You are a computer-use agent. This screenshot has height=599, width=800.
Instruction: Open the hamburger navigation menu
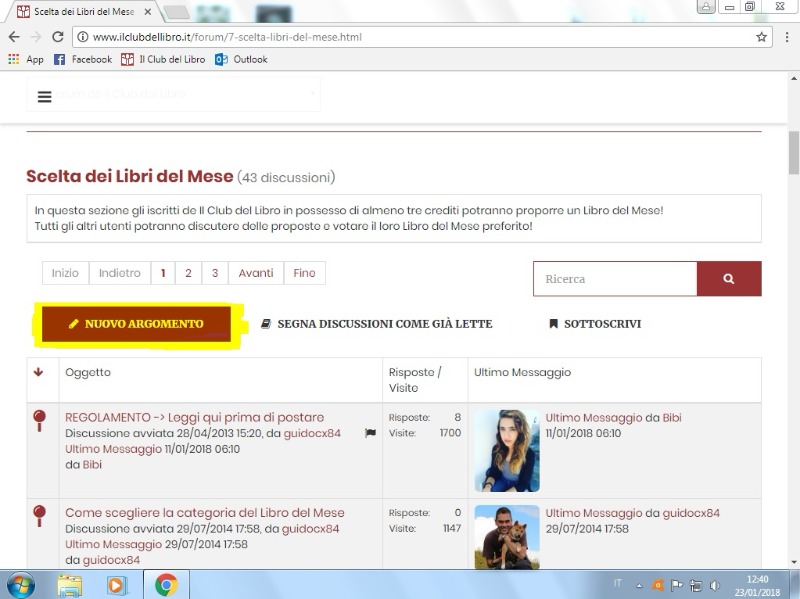(x=44, y=97)
